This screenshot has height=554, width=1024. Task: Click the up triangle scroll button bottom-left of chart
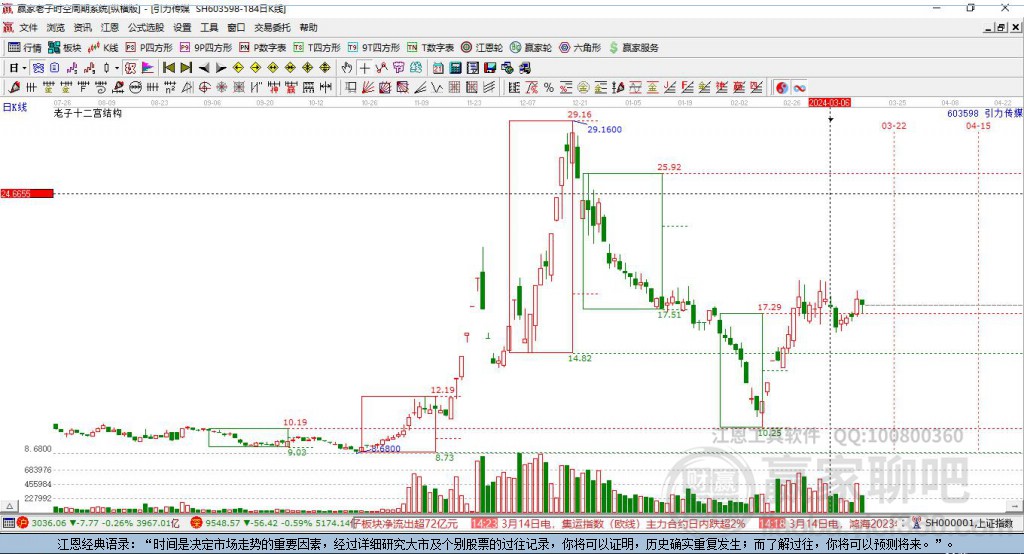click(x=9, y=506)
